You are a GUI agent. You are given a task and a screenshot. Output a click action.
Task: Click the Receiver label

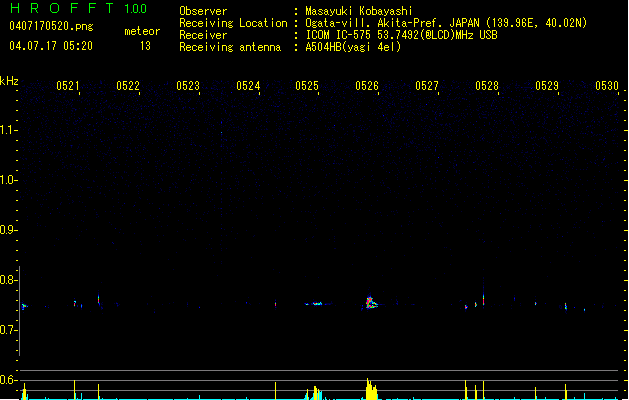[203, 35]
